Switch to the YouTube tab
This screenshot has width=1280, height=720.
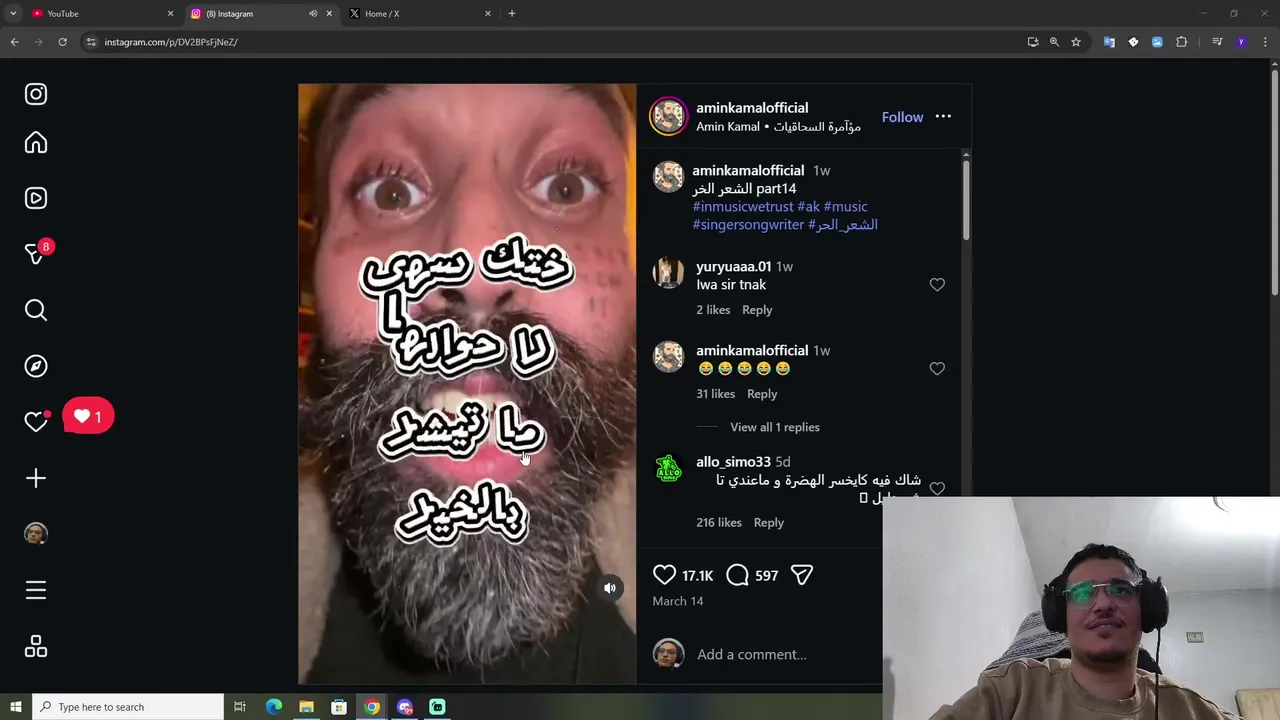pos(100,13)
